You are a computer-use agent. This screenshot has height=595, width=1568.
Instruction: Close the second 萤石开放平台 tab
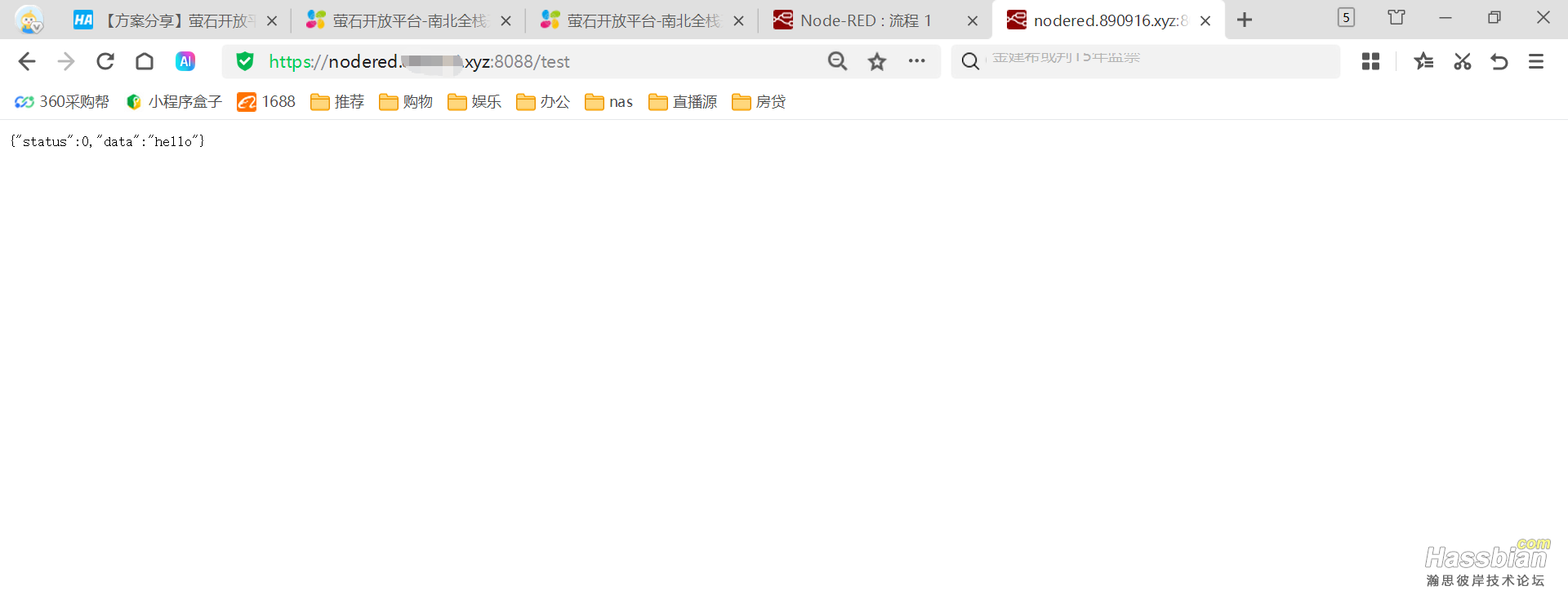[739, 21]
